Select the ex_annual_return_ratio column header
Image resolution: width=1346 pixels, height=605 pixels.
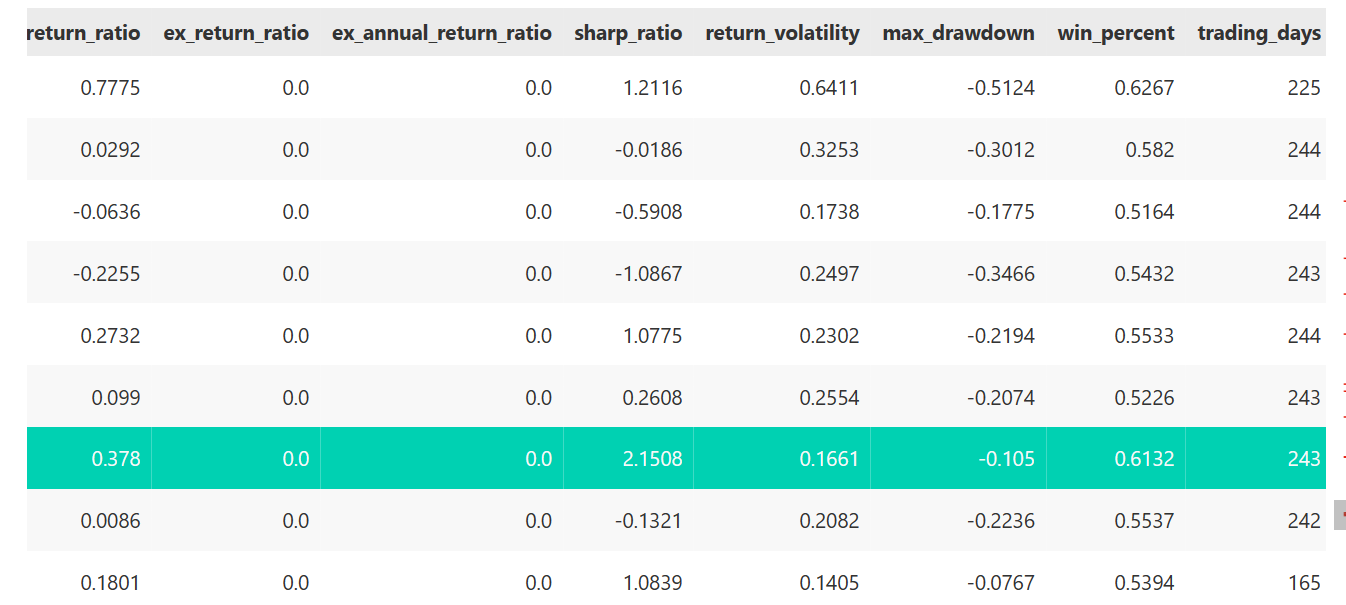tap(441, 33)
